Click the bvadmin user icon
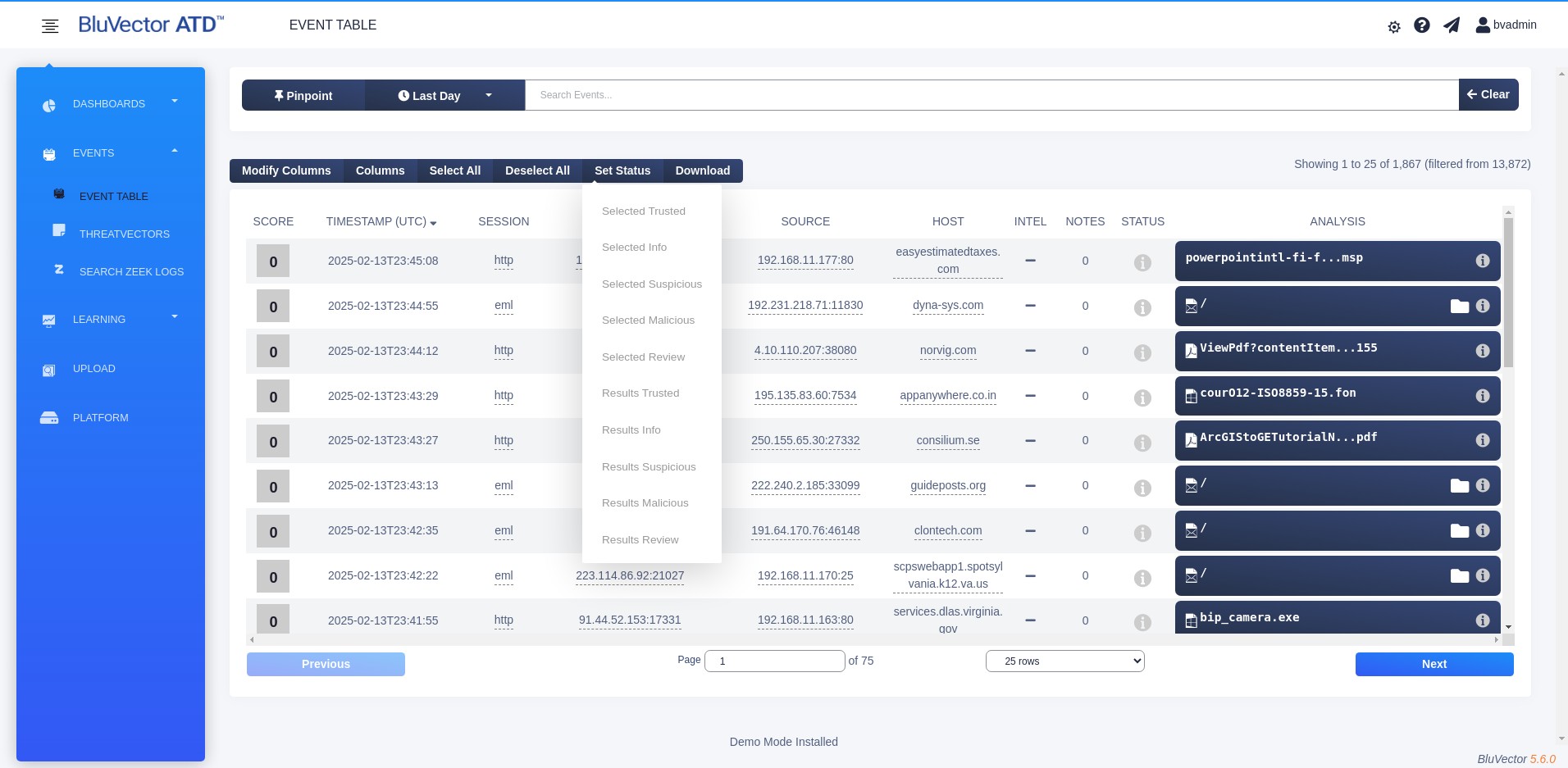 pos(1483,25)
